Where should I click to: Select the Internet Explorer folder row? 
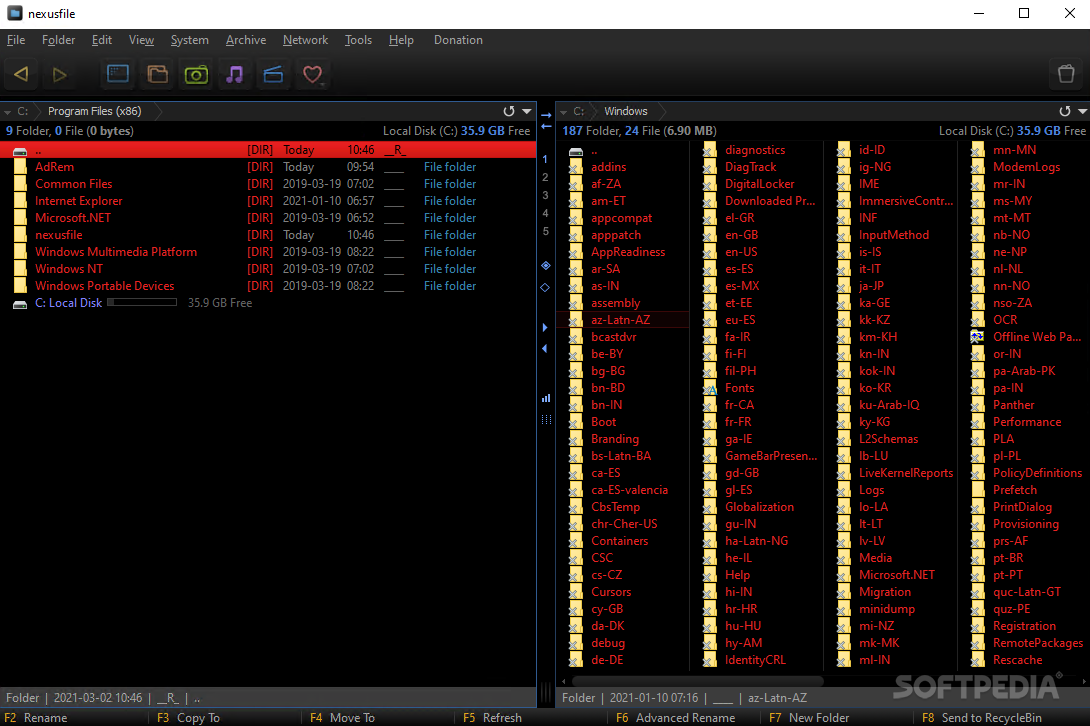tap(268, 201)
